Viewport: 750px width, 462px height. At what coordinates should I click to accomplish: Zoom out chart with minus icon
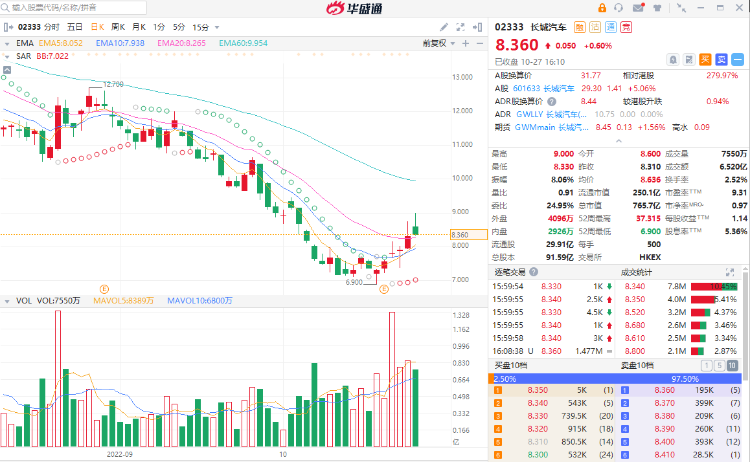pos(480,44)
